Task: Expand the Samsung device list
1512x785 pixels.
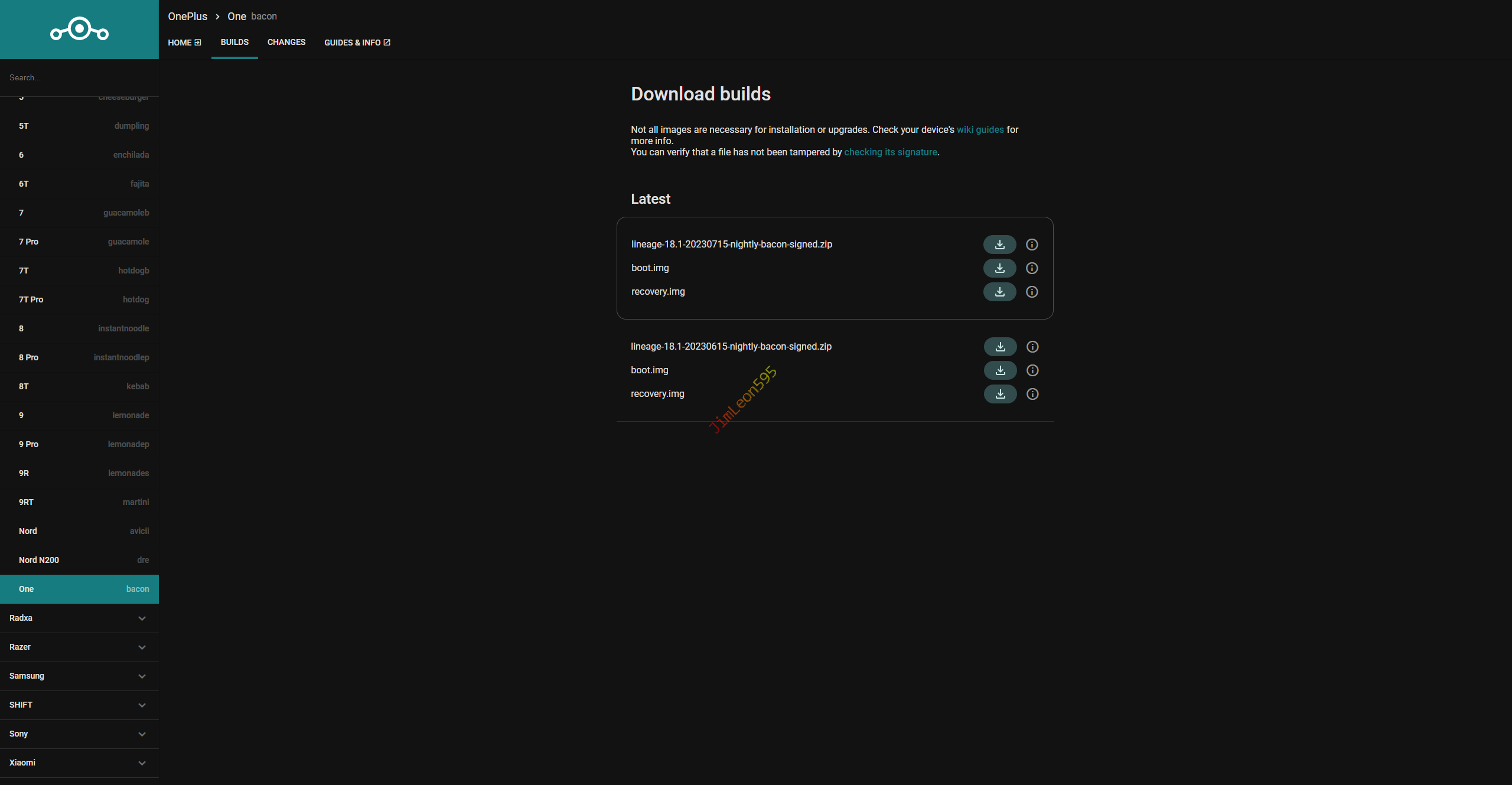Action: [x=79, y=676]
